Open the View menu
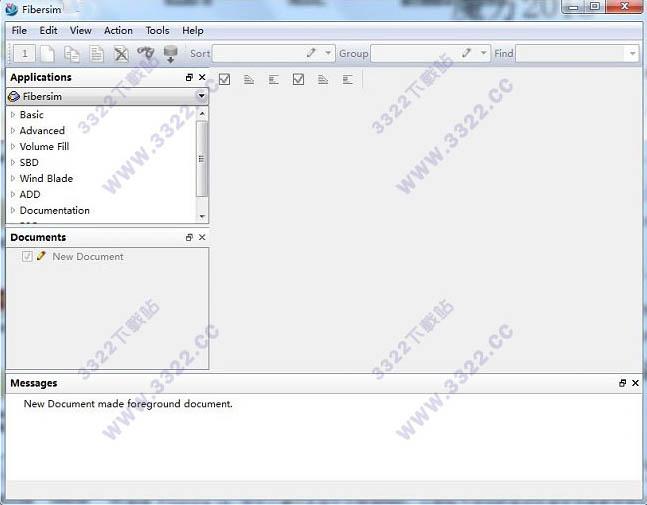This screenshot has width=647, height=505. 80,31
